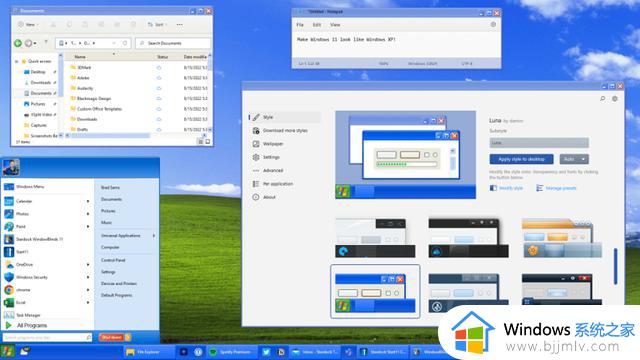
Task: Click Apply style to desktop button
Action: pyautogui.click(x=521, y=159)
